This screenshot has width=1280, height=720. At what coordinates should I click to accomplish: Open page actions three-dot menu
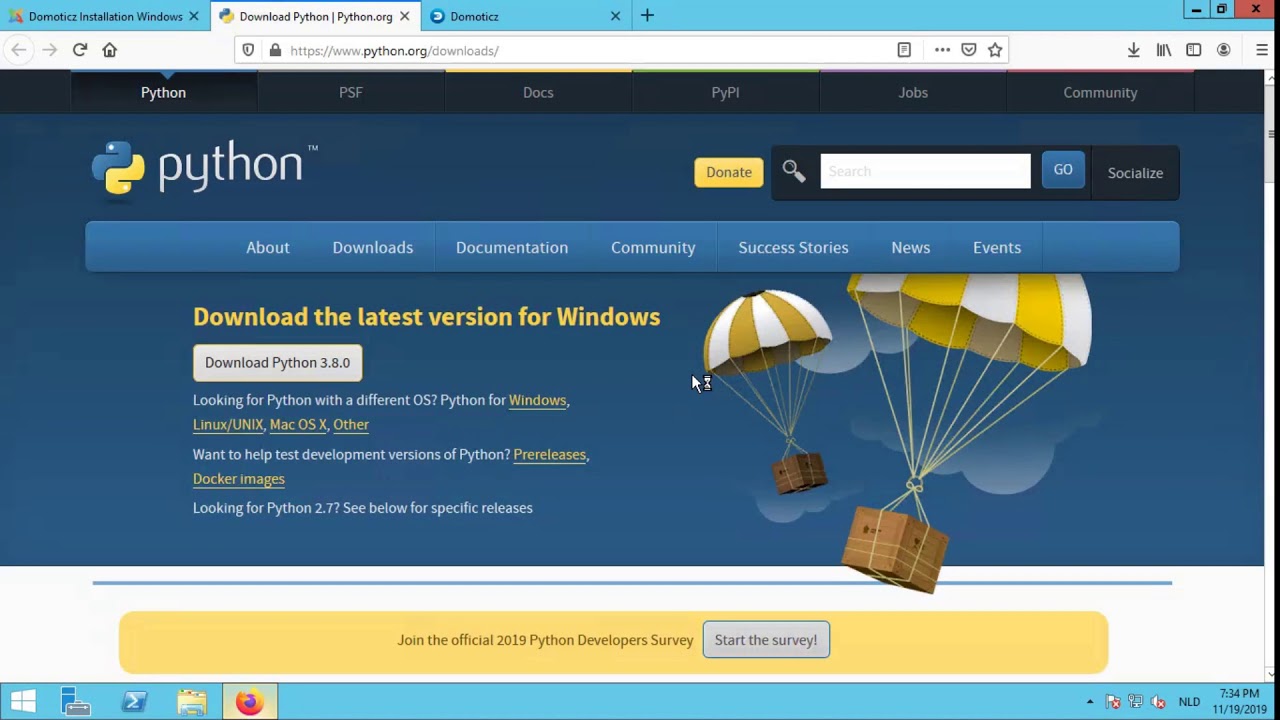(942, 50)
